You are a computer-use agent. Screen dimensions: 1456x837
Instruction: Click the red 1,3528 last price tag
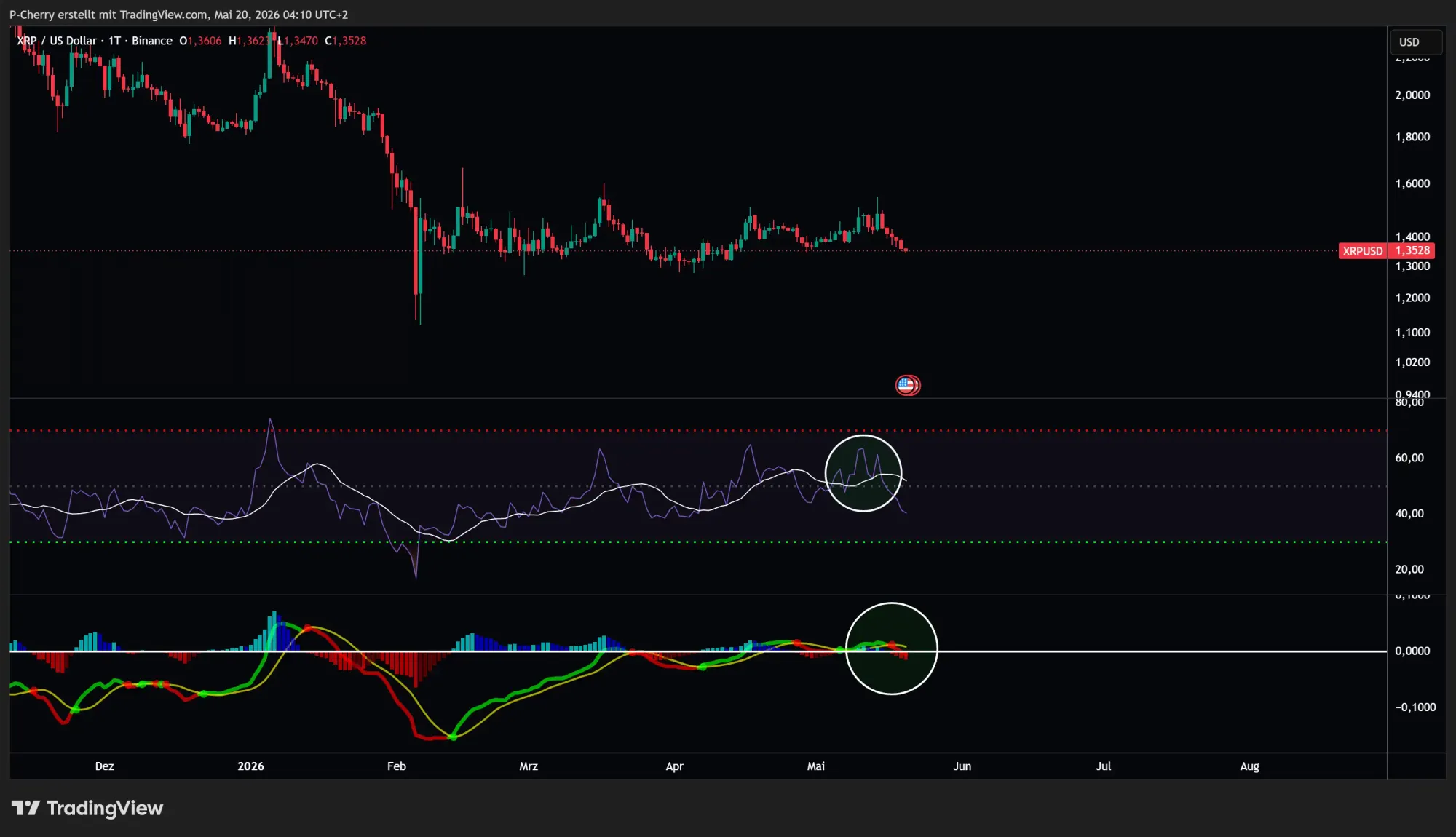coord(1412,251)
